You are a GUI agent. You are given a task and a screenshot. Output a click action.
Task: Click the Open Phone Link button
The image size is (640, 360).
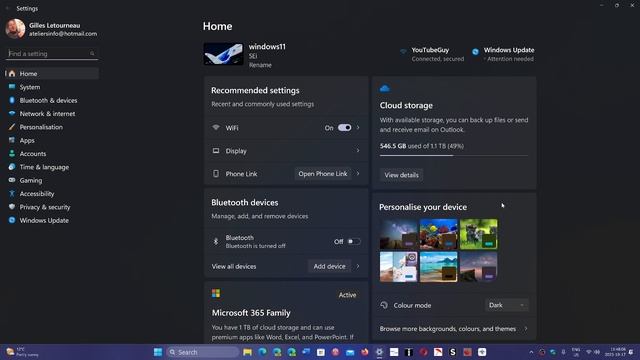[x=323, y=173]
